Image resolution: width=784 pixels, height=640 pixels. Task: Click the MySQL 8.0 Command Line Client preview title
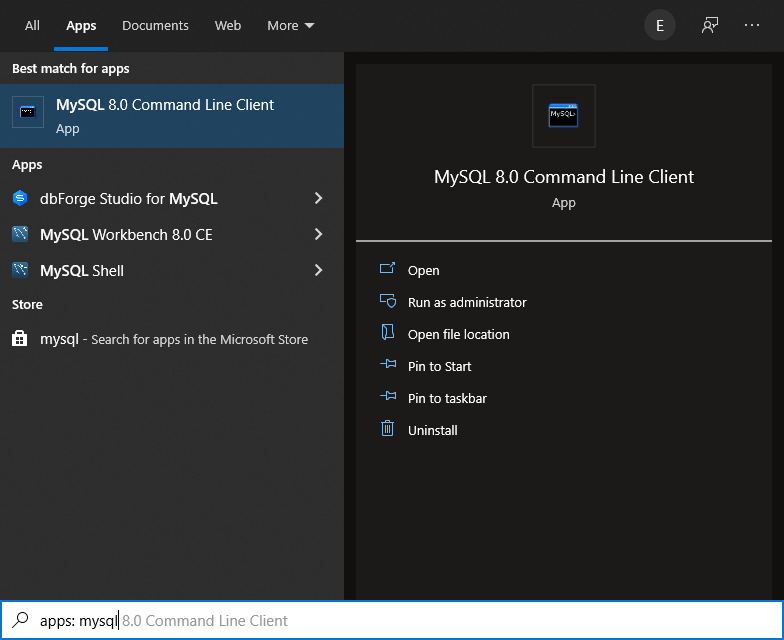click(564, 177)
